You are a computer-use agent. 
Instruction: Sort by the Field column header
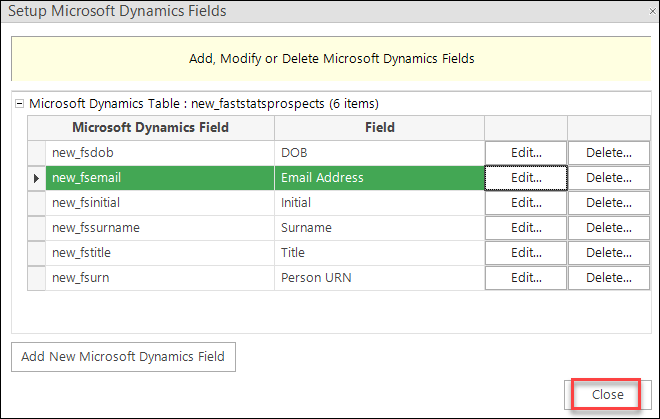pos(379,128)
